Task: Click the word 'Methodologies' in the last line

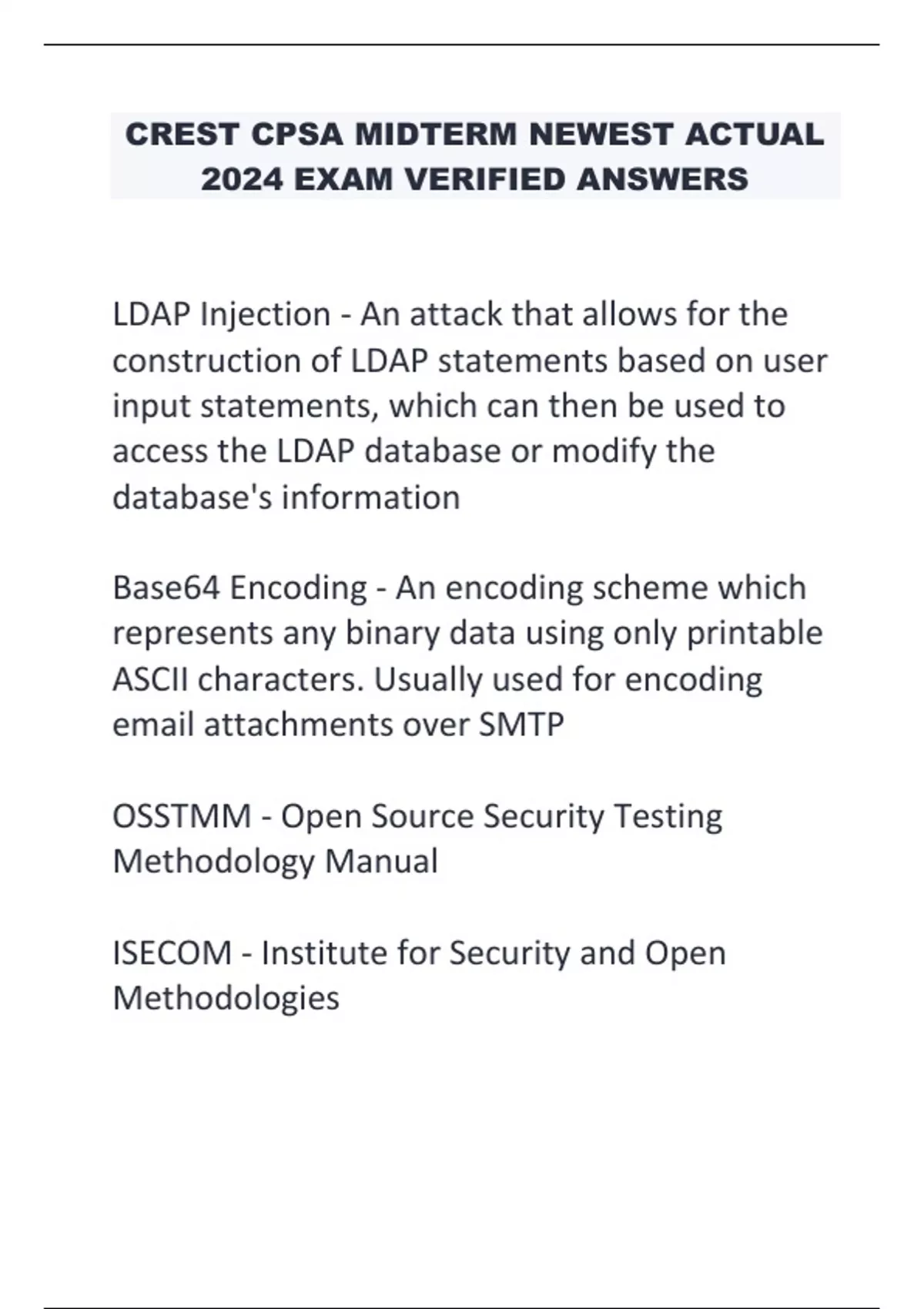Action: 226,999
